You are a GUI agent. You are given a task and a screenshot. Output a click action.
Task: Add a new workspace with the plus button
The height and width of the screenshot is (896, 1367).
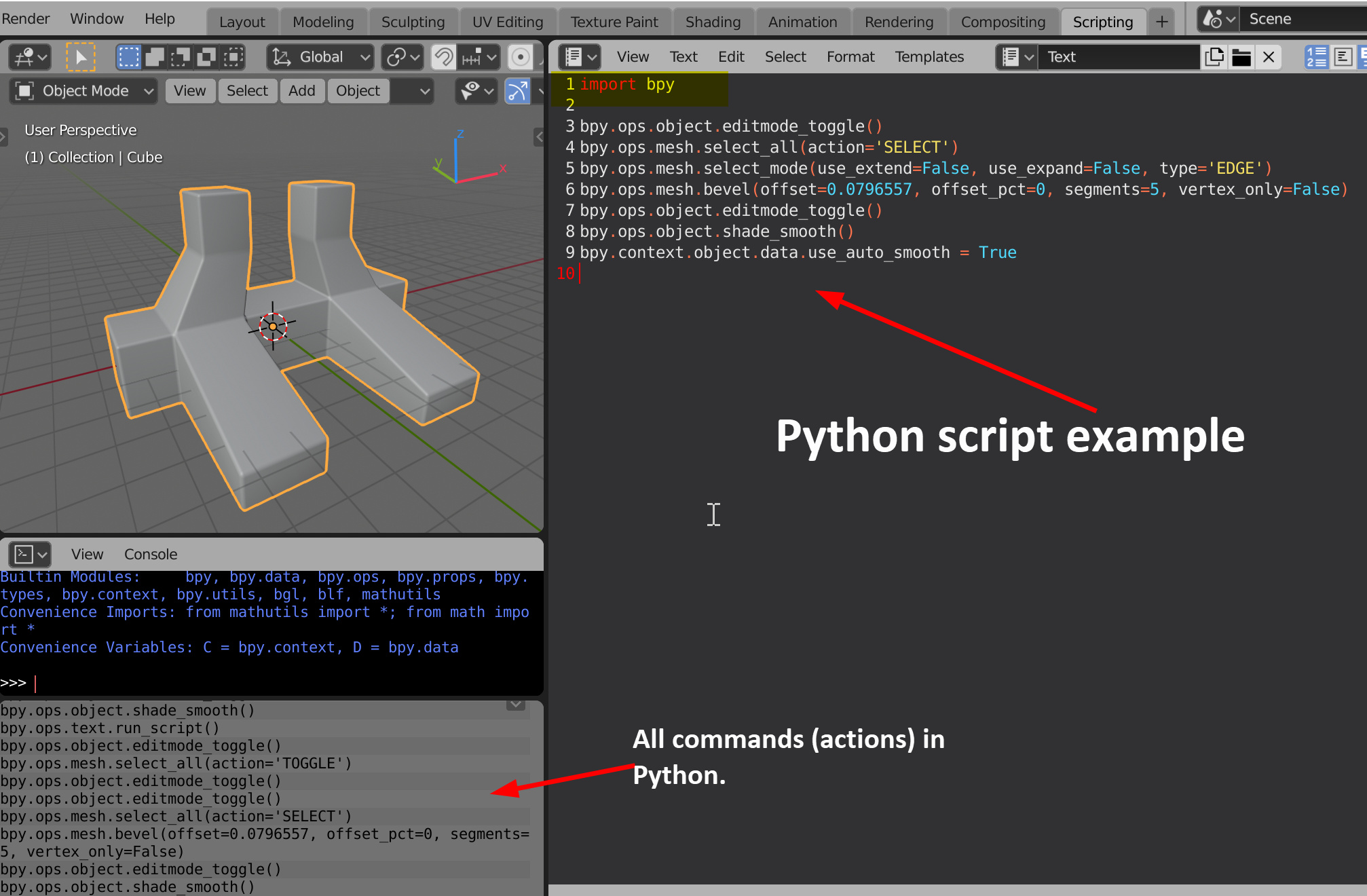[x=1162, y=21]
